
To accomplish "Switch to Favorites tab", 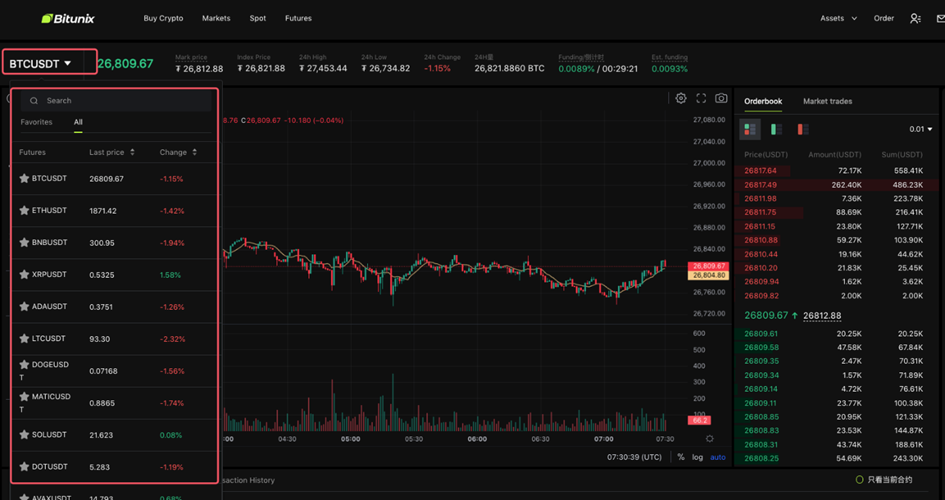I will click(36, 122).
